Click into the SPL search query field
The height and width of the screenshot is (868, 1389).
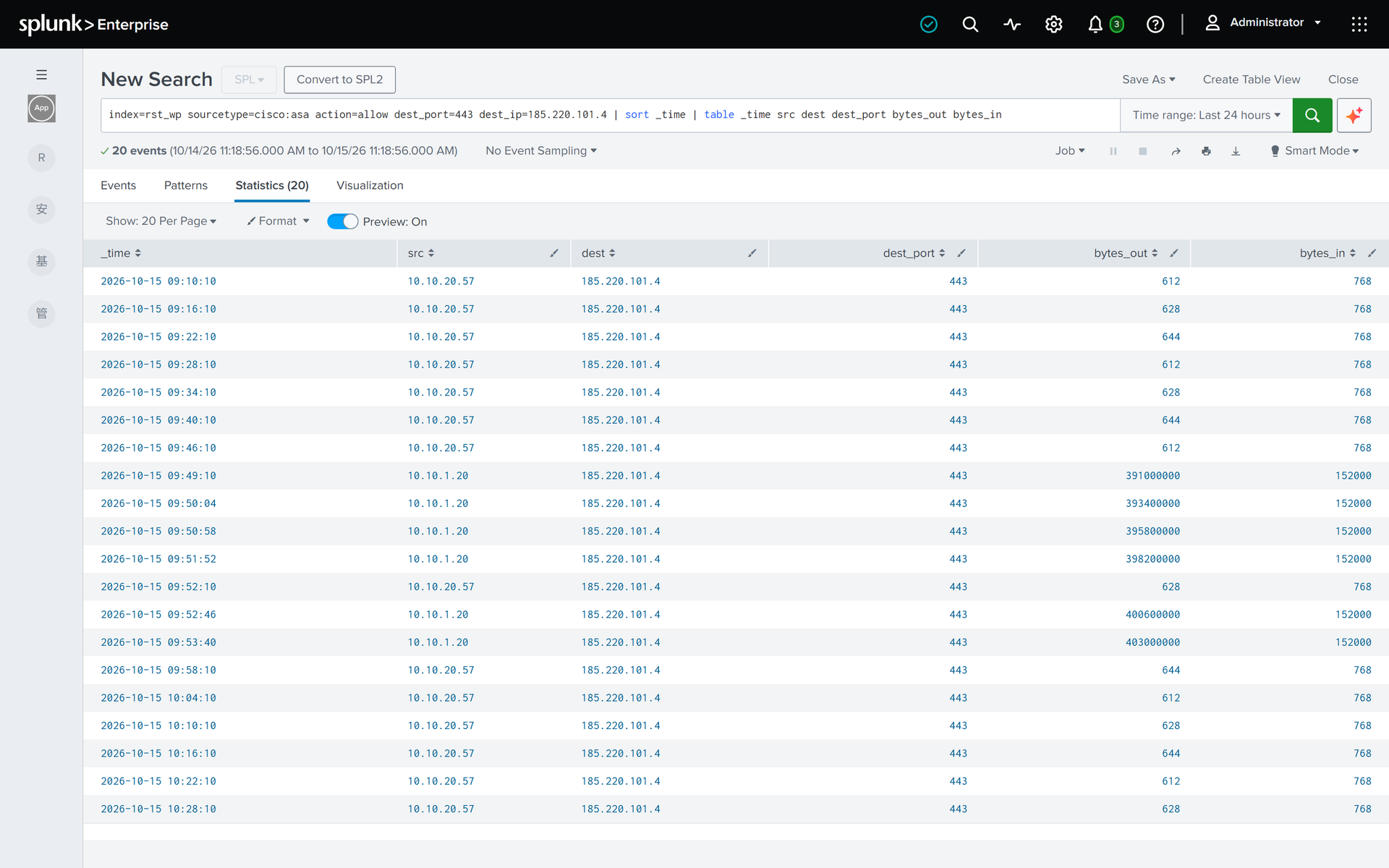[x=610, y=115]
